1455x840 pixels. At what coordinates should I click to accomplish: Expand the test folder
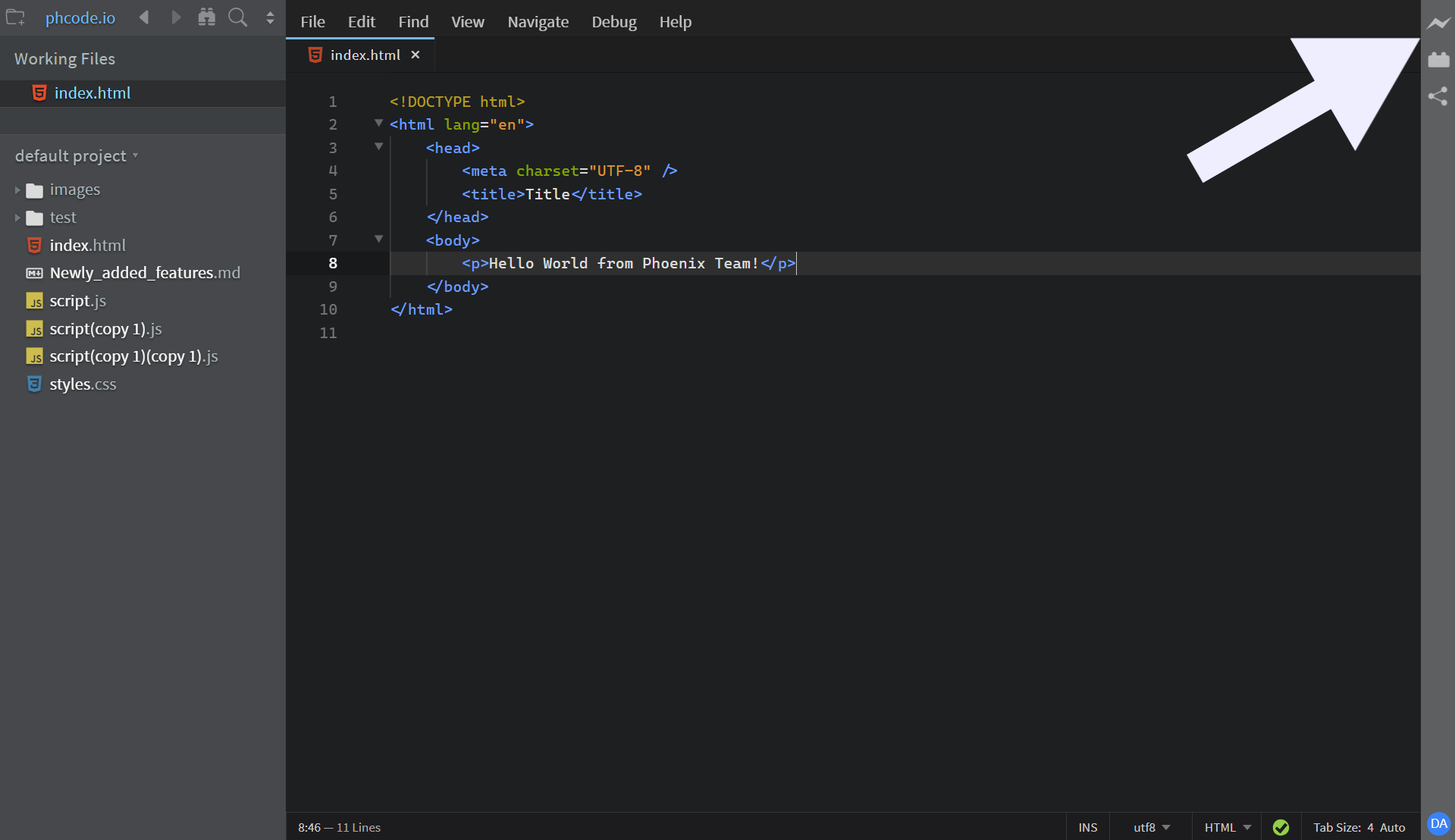click(17, 218)
